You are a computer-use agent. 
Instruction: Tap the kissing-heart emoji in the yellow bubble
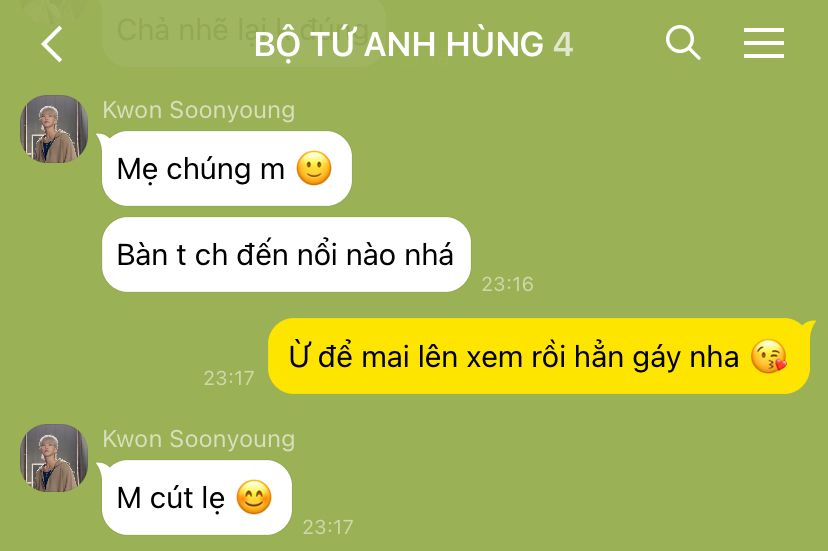(x=769, y=357)
